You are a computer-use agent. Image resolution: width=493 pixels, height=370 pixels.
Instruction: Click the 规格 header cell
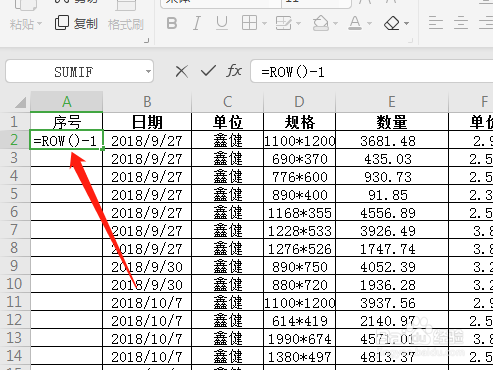[x=299, y=122]
